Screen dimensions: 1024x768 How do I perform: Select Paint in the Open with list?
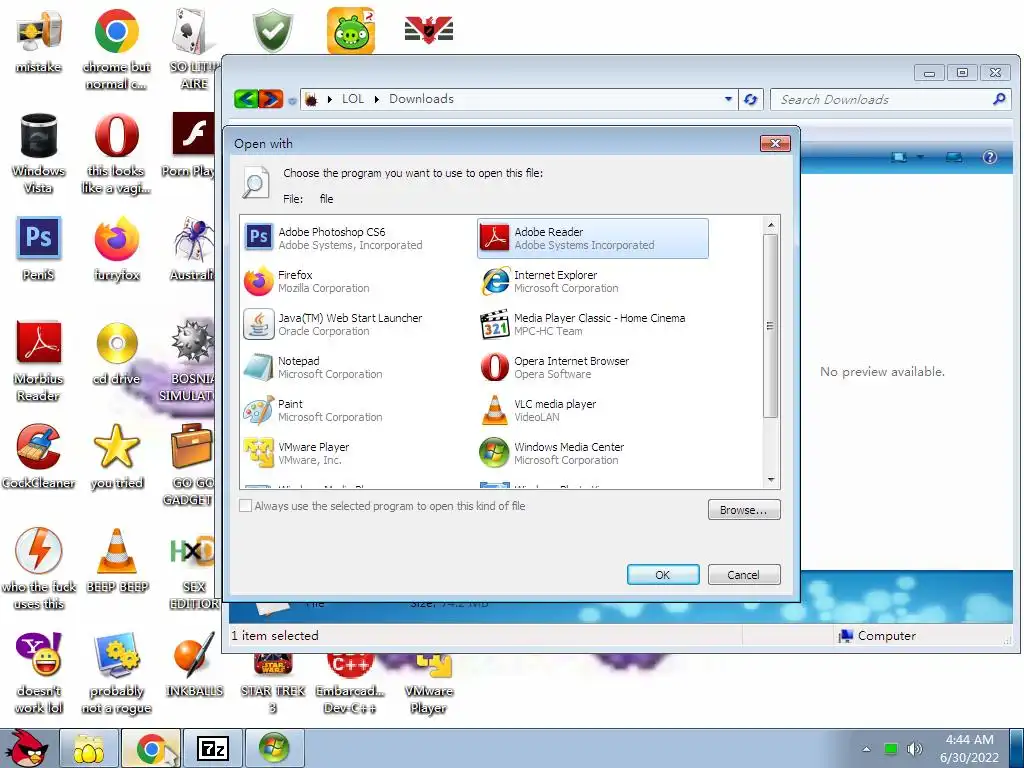pyautogui.click(x=358, y=411)
